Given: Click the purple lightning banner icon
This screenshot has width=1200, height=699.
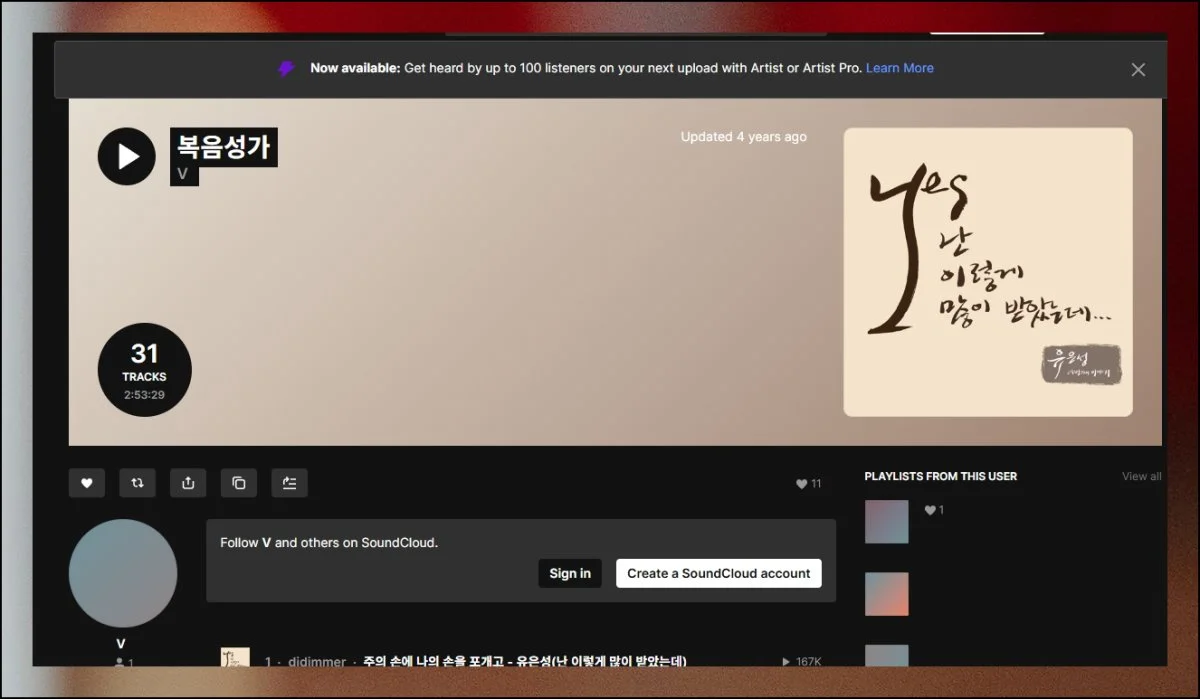Looking at the screenshot, I should [286, 69].
